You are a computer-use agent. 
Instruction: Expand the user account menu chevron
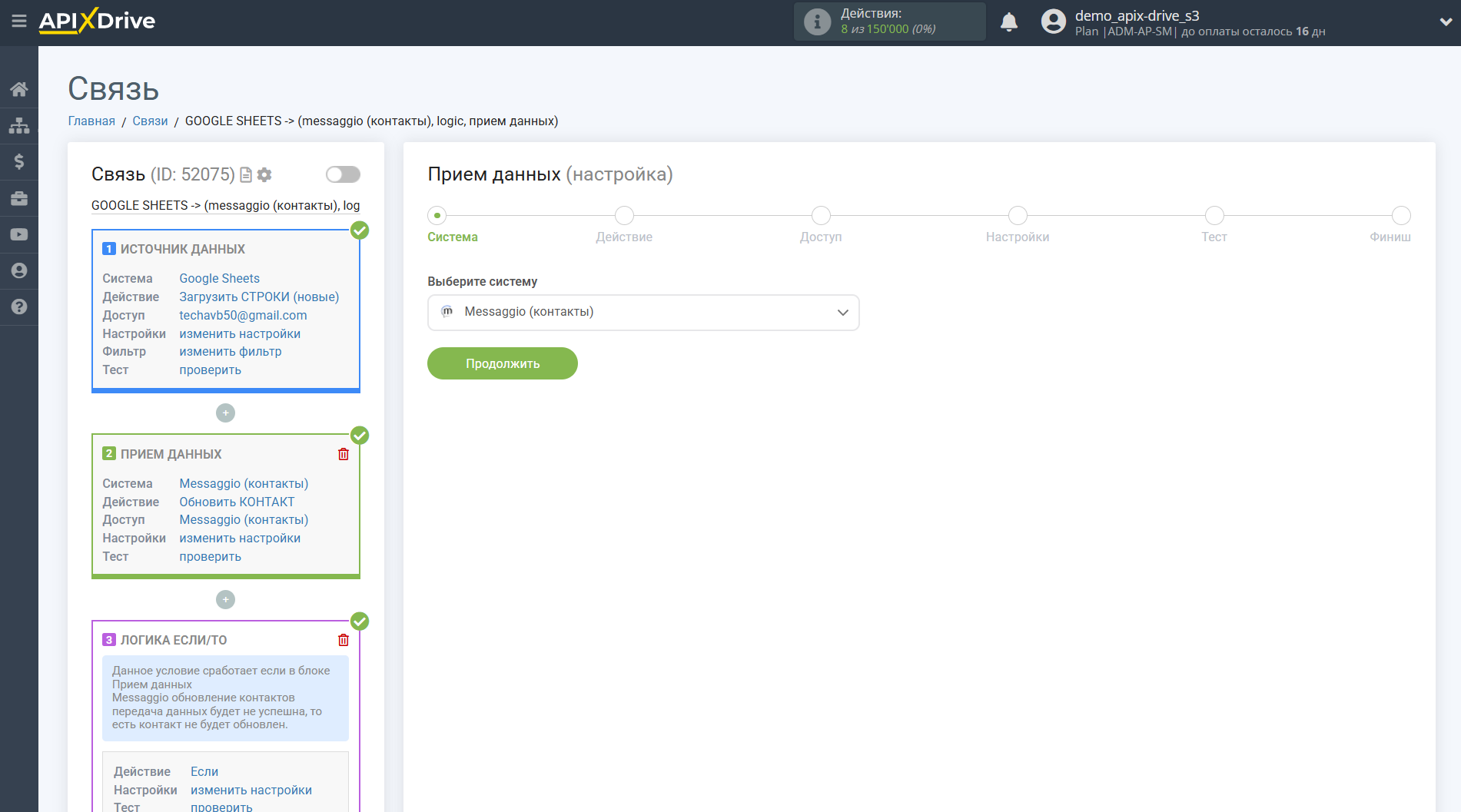pos(1445,22)
